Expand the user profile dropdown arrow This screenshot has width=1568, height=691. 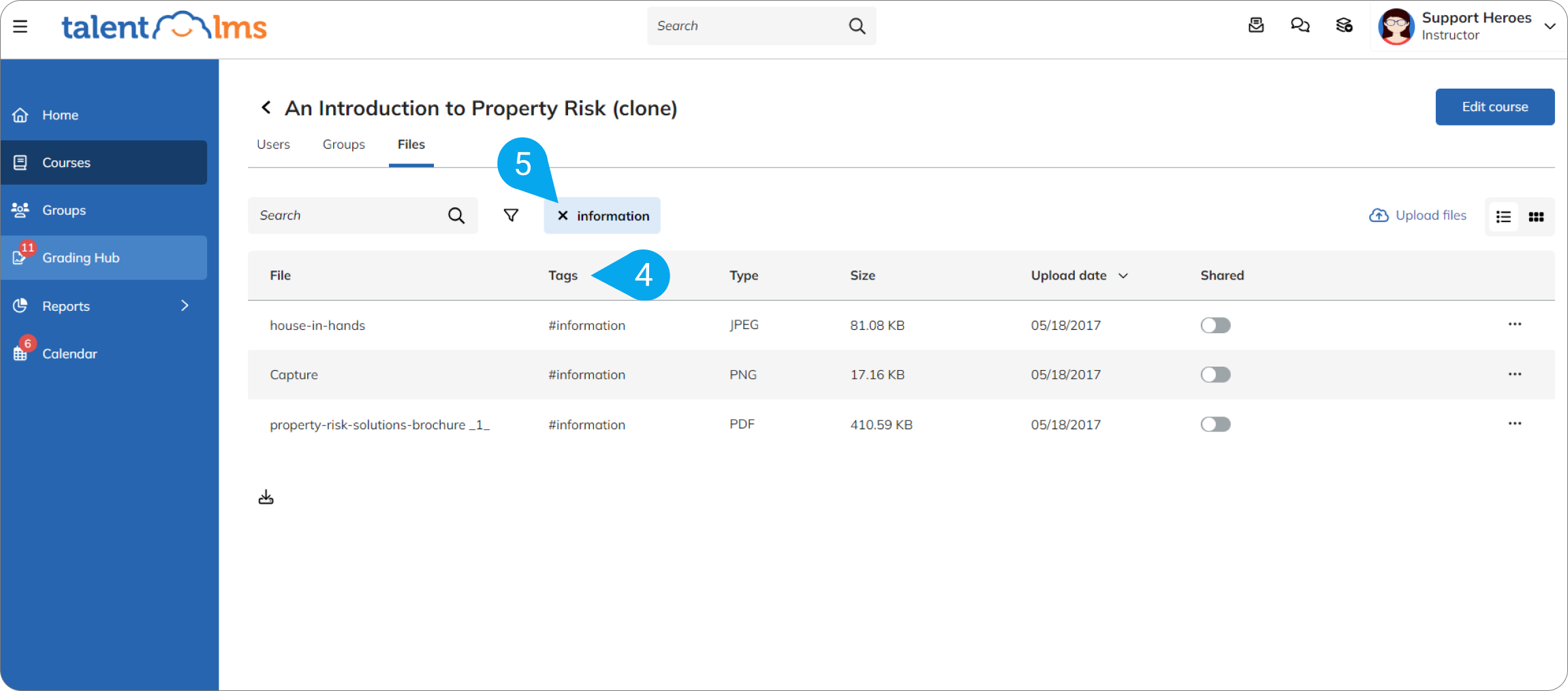1550,27
